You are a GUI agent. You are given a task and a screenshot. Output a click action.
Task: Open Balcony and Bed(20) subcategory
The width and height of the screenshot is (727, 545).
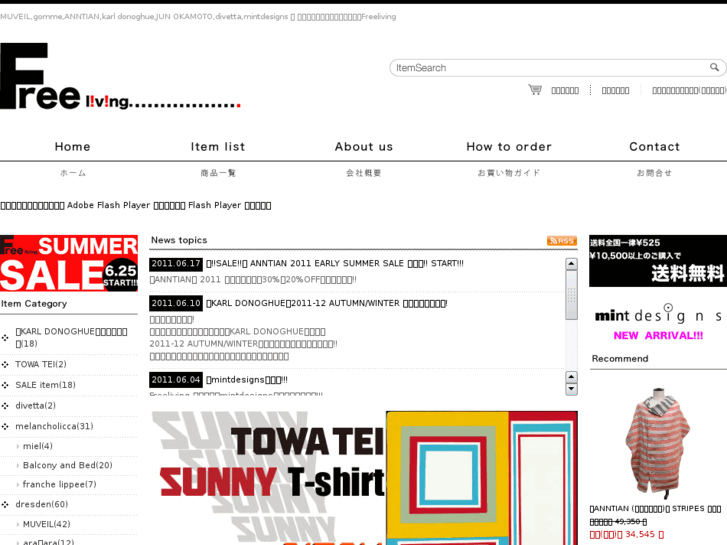click(x=67, y=465)
